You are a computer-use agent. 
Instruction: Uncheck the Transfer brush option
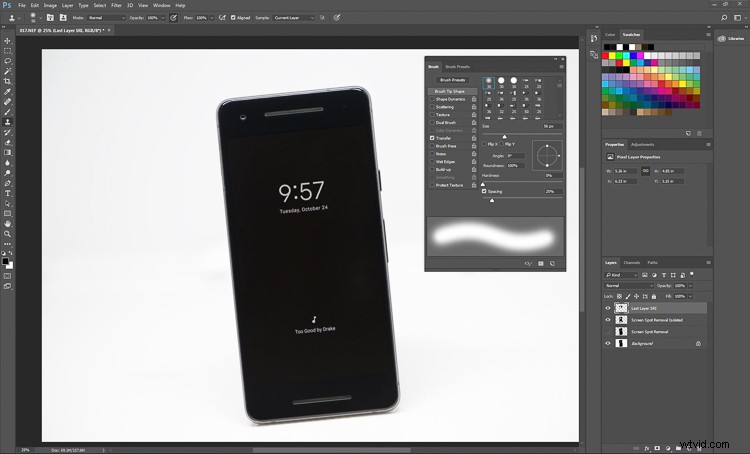(432, 137)
